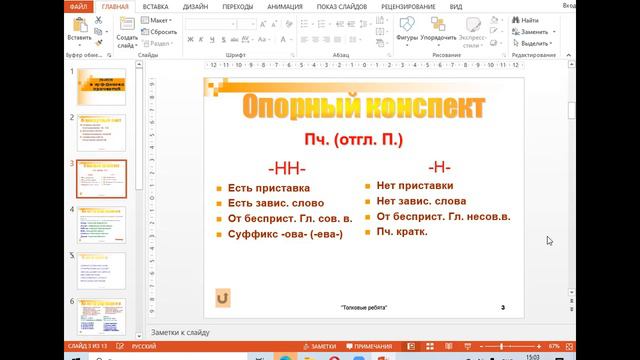Open the Font color (A) dropdown
Screen dimensions: 640x360
click(x=286, y=40)
